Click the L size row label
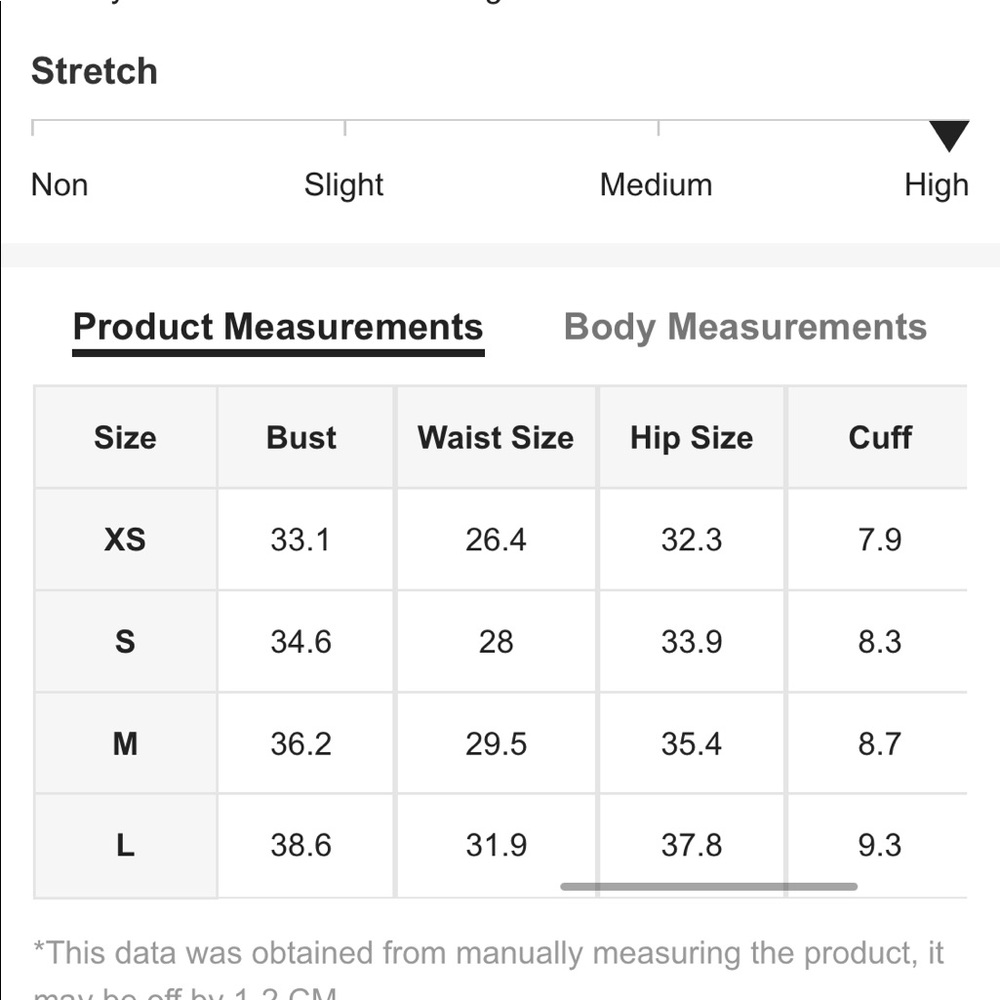The width and height of the screenshot is (1000, 1000). [x=125, y=846]
